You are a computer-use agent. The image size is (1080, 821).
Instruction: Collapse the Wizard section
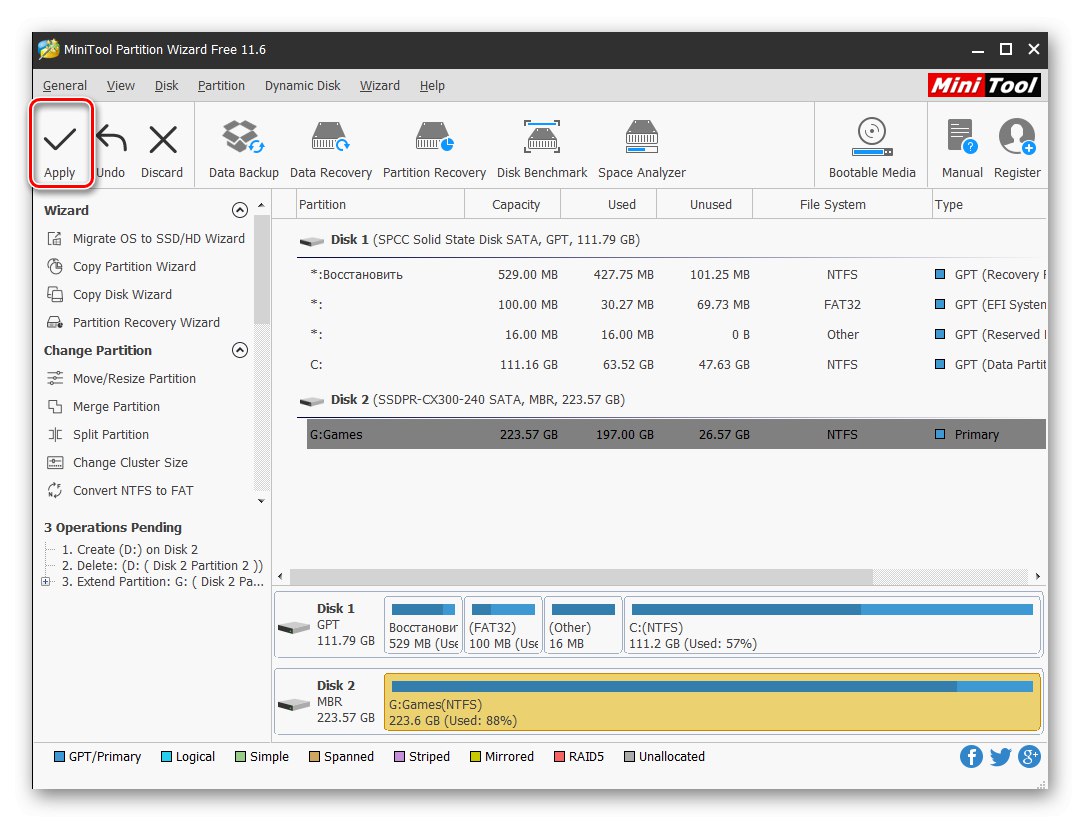click(239, 210)
